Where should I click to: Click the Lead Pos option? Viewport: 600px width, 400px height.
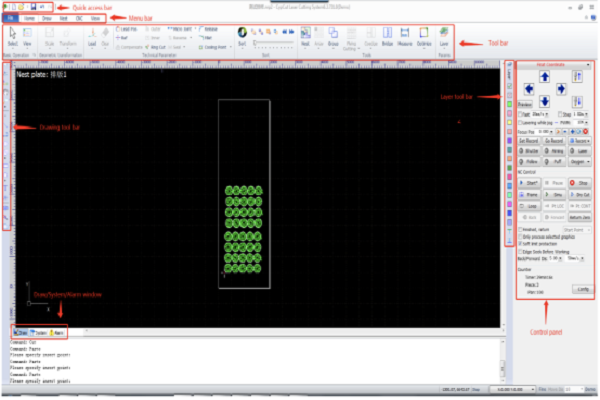pos(126,29)
